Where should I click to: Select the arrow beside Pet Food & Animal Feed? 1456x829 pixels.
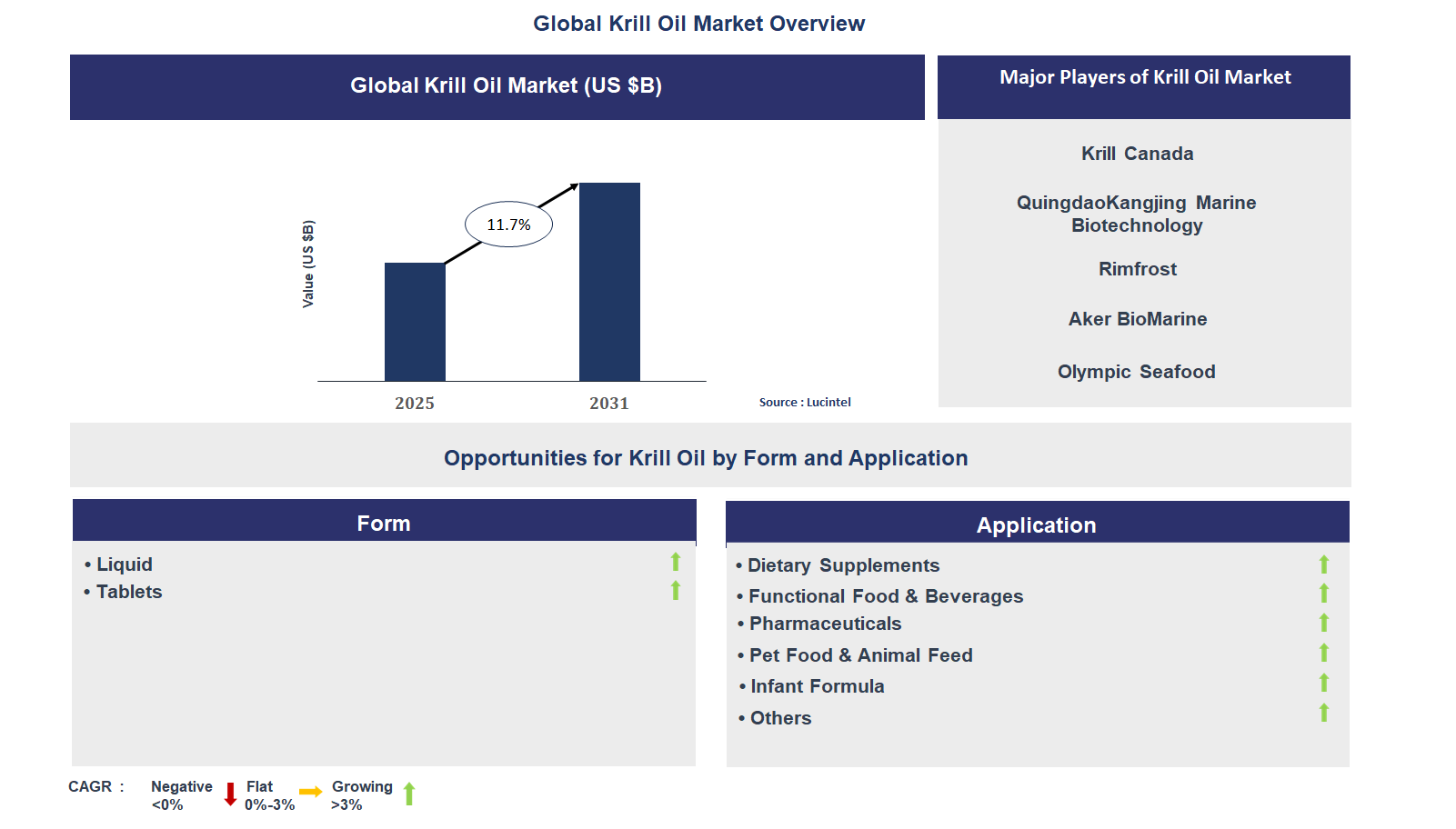tap(1324, 652)
